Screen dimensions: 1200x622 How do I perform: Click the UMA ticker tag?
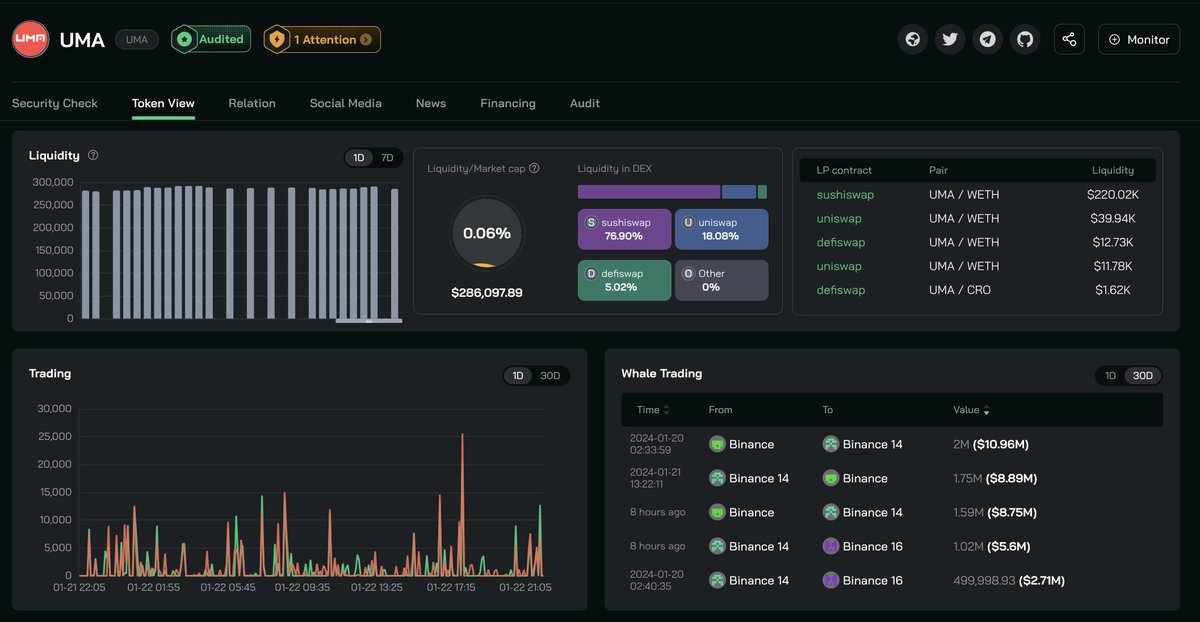point(137,39)
